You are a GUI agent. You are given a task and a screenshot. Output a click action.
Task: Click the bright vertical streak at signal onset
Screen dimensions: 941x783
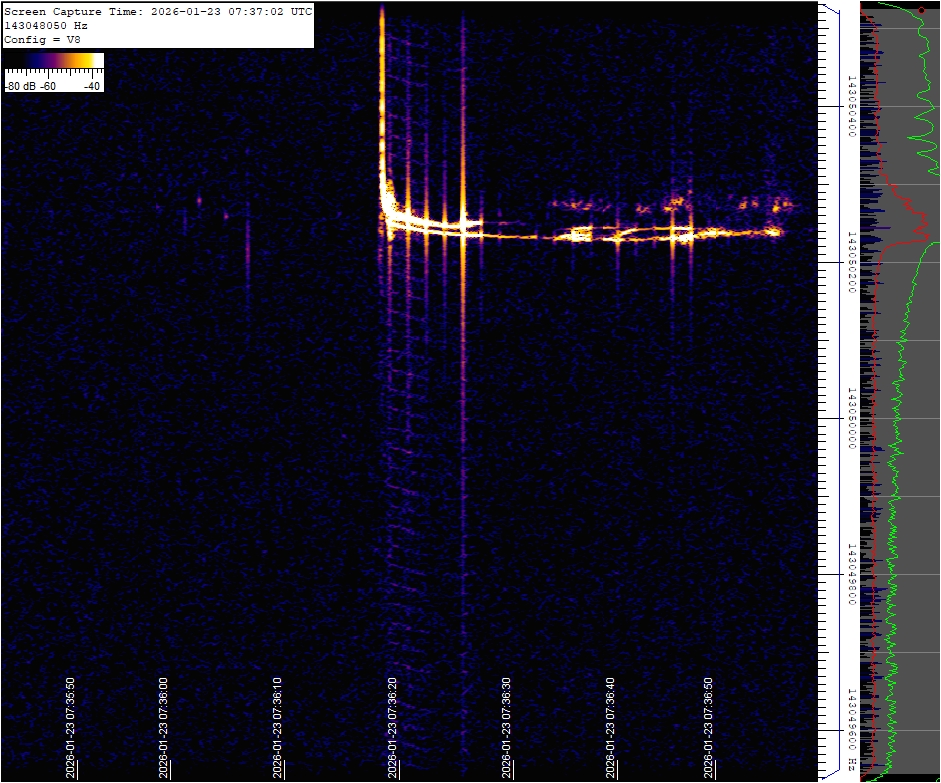[x=382, y=90]
